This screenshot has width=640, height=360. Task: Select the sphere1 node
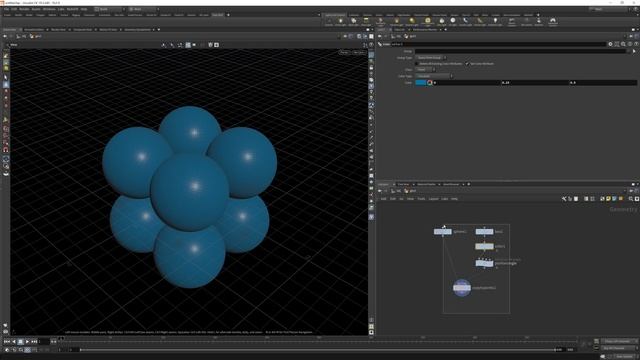tap(442, 231)
